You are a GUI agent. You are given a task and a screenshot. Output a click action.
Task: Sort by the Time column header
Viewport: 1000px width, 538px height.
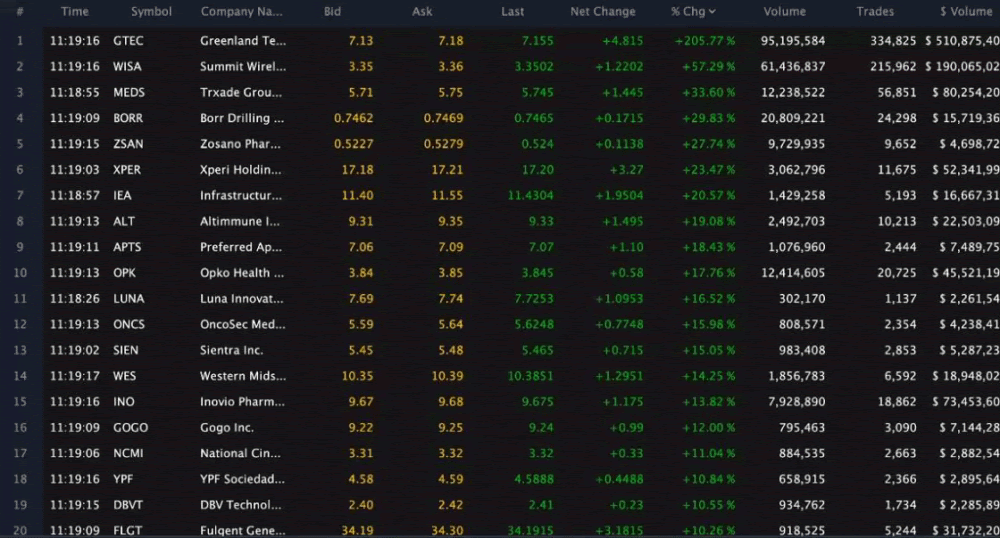pyautogui.click(x=75, y=11)
